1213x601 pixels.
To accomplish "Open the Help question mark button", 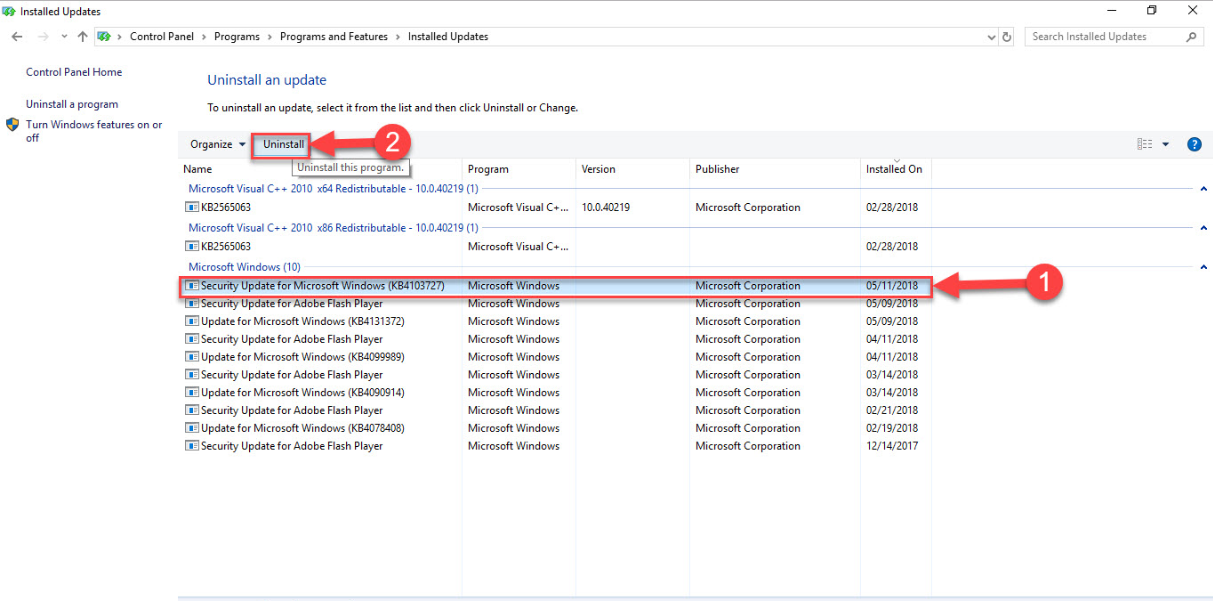I will pyautogui.click(x=1194, y=144).
